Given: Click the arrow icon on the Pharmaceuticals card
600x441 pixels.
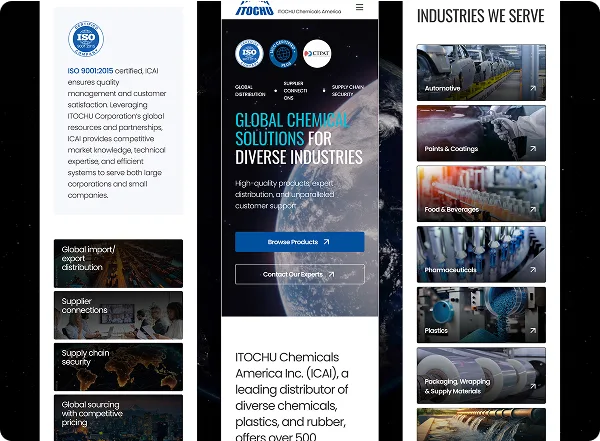Looking at the screenshot, I should [533, 270].
